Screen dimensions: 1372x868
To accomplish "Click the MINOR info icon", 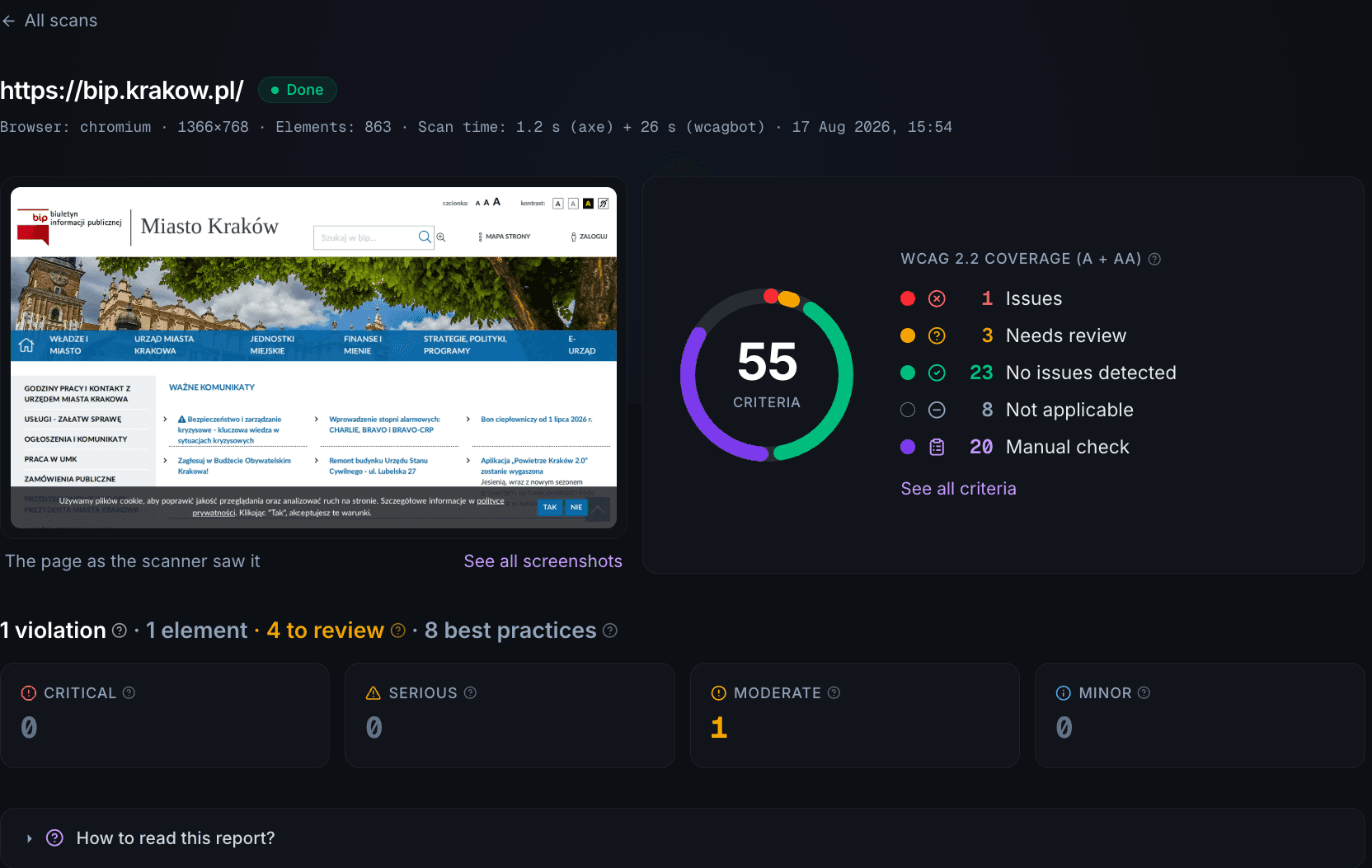I will tap(1063, 693).
